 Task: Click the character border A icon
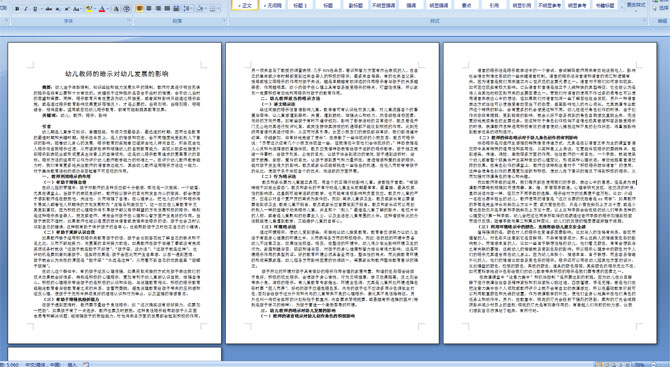tap(116, 9)
